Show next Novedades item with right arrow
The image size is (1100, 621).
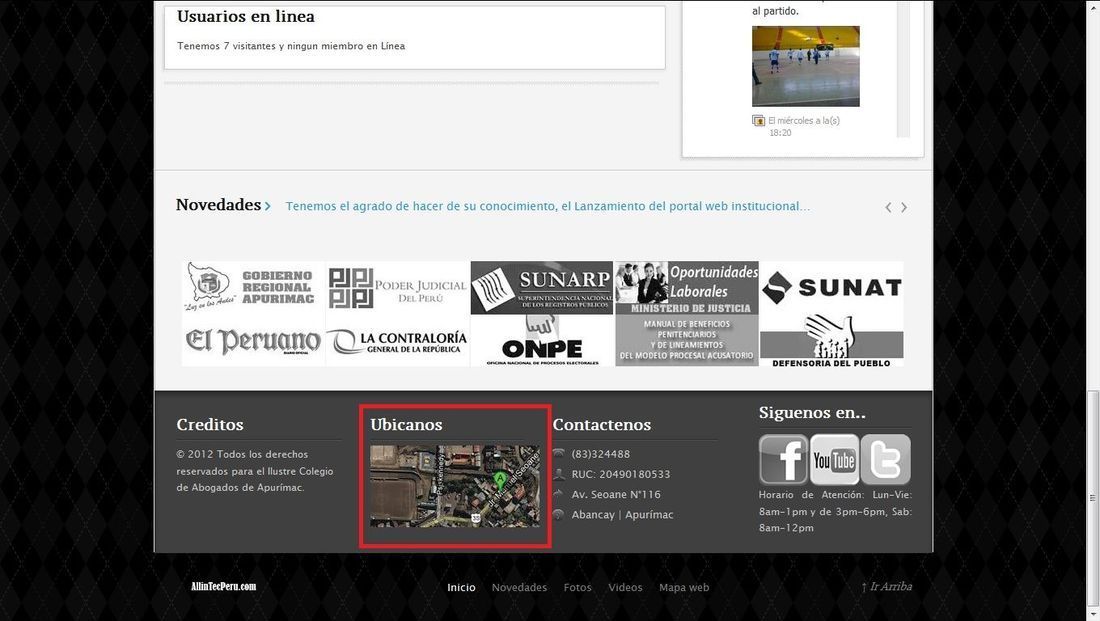[x=904, y=207]
